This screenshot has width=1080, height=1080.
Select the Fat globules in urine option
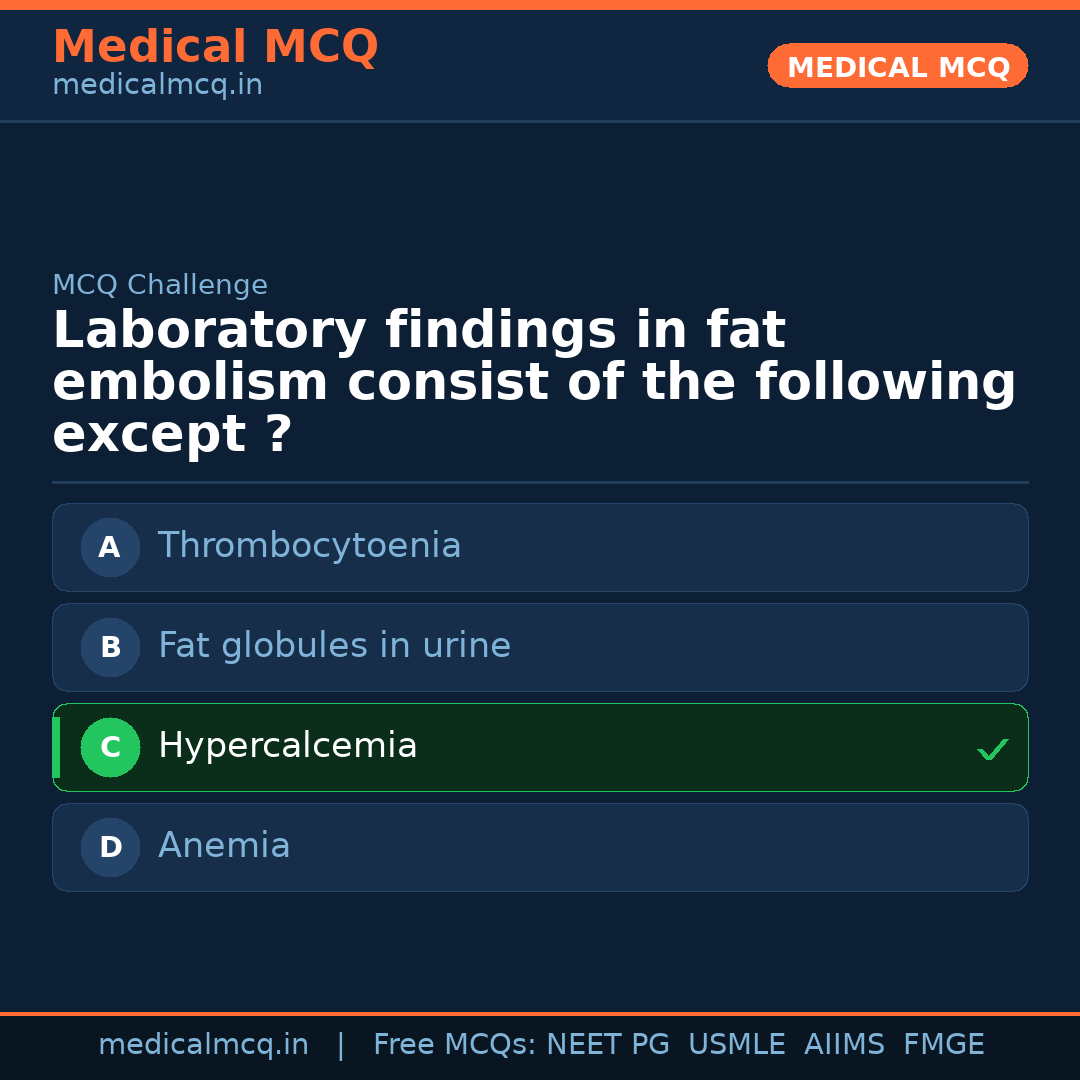pos(334,646)
